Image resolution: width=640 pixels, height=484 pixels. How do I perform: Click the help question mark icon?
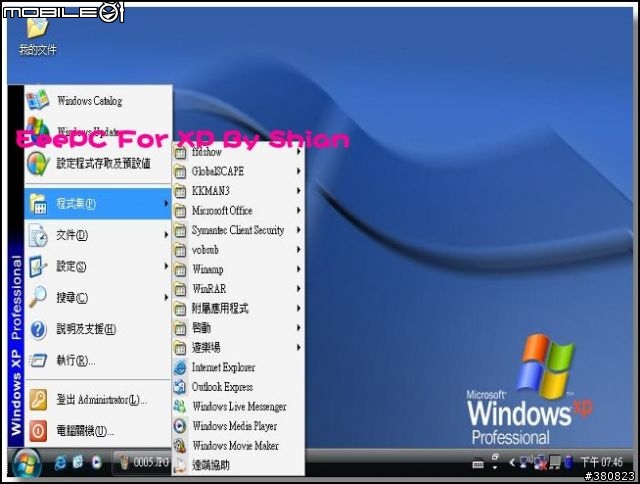click(x=38, y=329)
